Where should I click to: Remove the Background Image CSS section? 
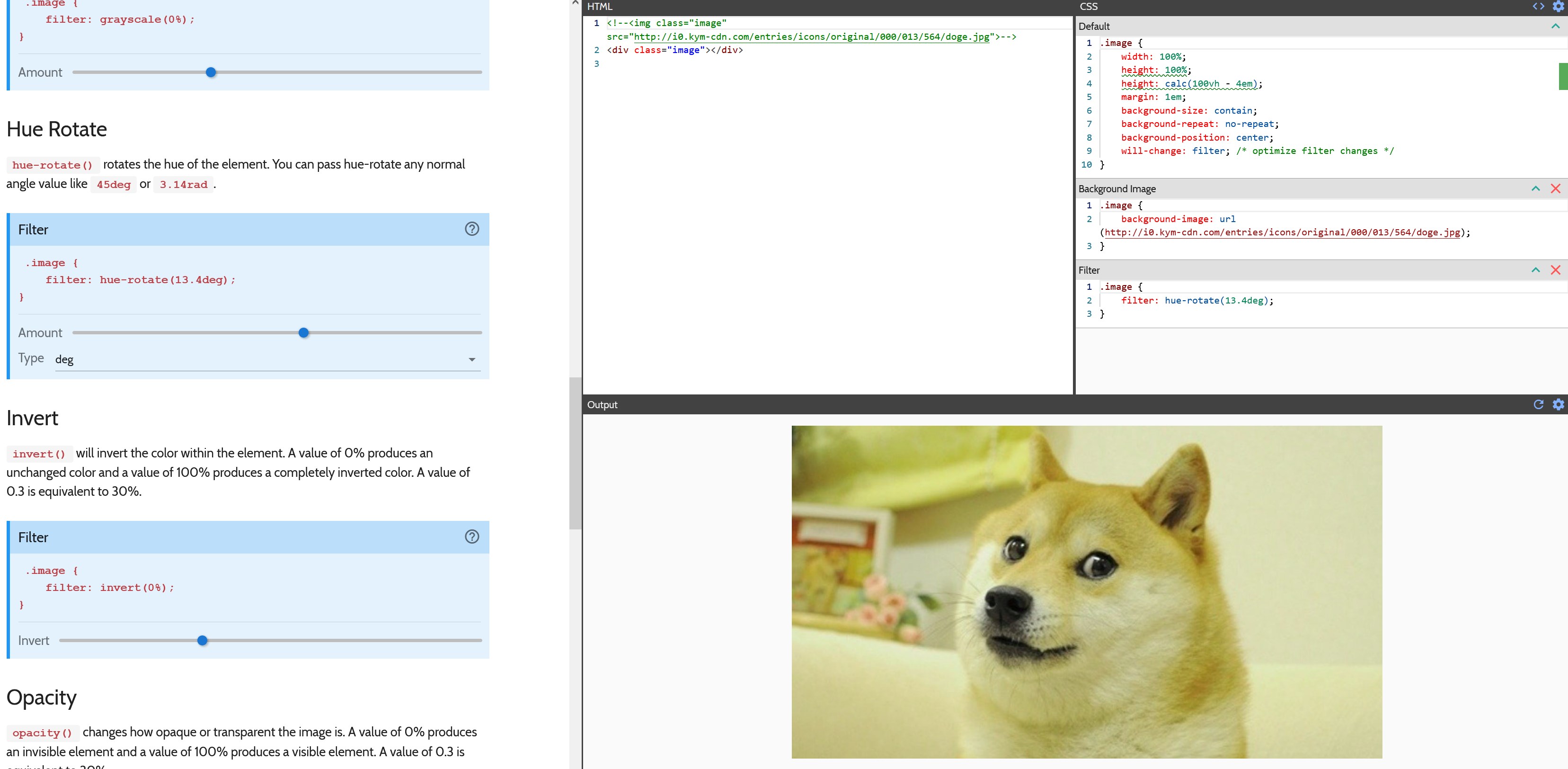pyautogui.click(x=1555, y=189)
